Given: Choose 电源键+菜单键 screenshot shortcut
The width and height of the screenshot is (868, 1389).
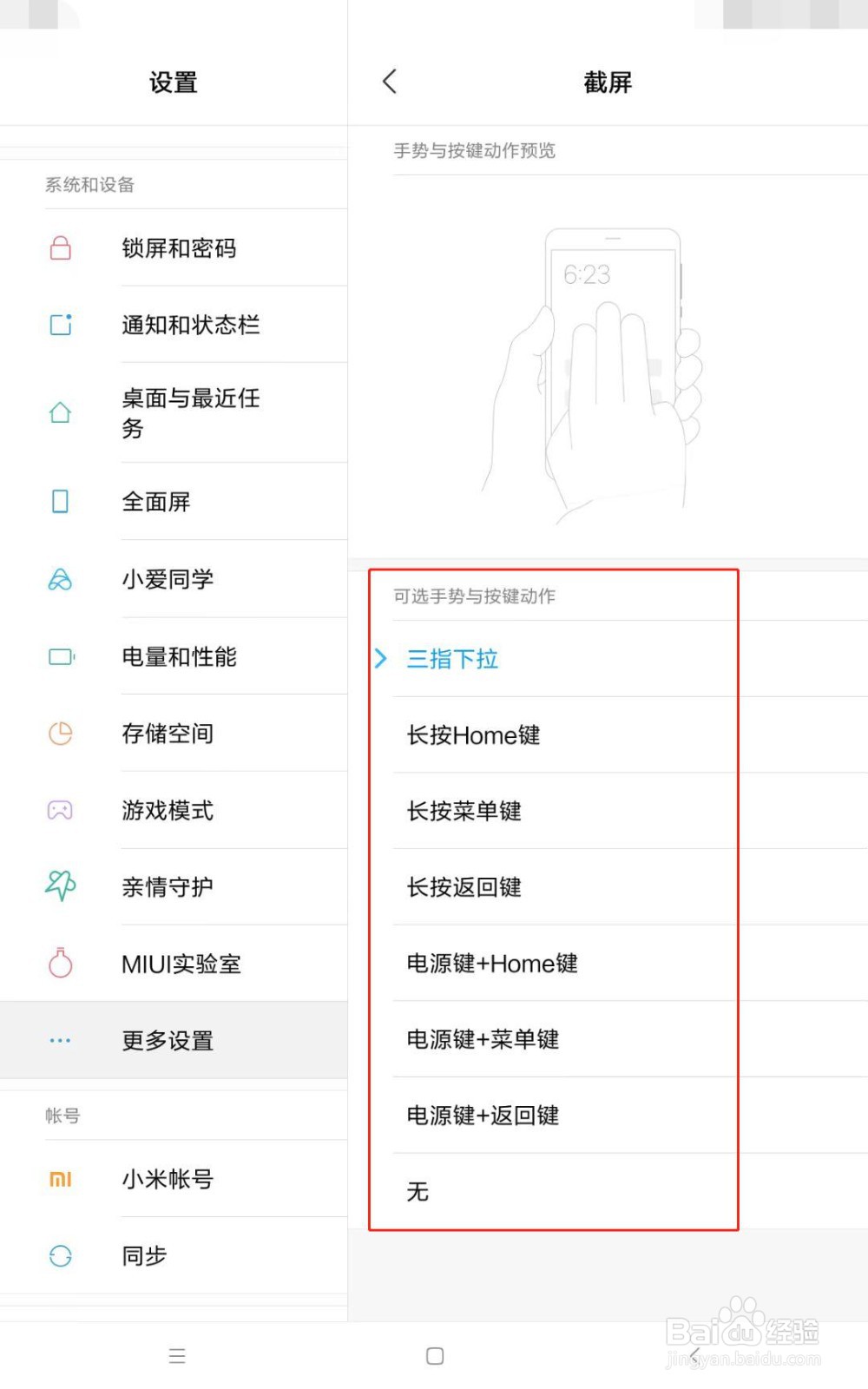Looking at the screenshot, I should point(483,1040).
